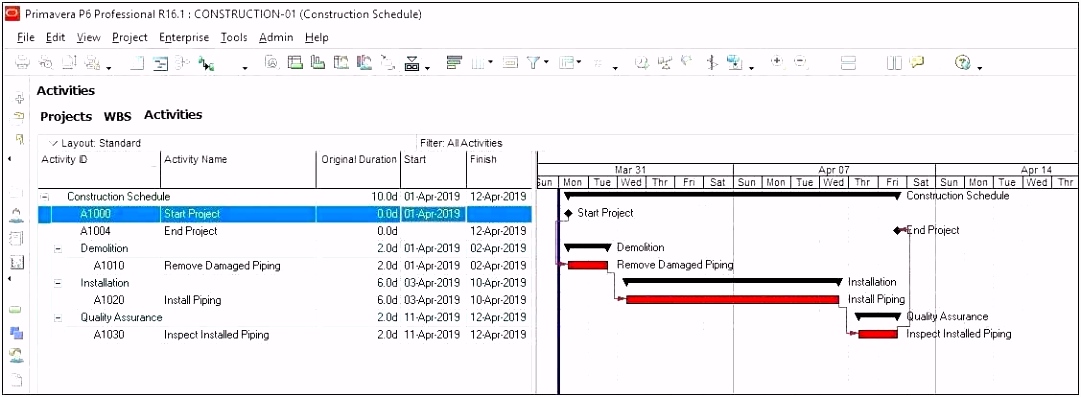The height and width of the screenshot is (397, 1081).
Task: Open the File menu
Action: click(x=26, y=38)
